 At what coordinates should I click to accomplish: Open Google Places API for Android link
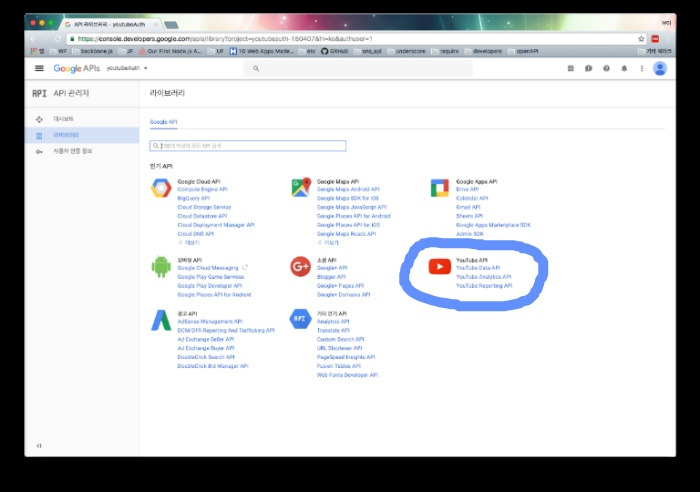coord(354,216)
